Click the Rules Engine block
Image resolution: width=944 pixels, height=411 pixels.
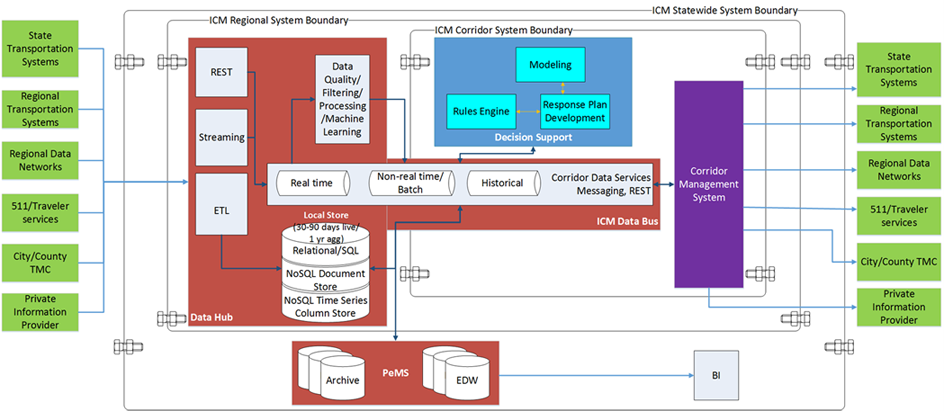pyautogui.click(x=482, y=111)
